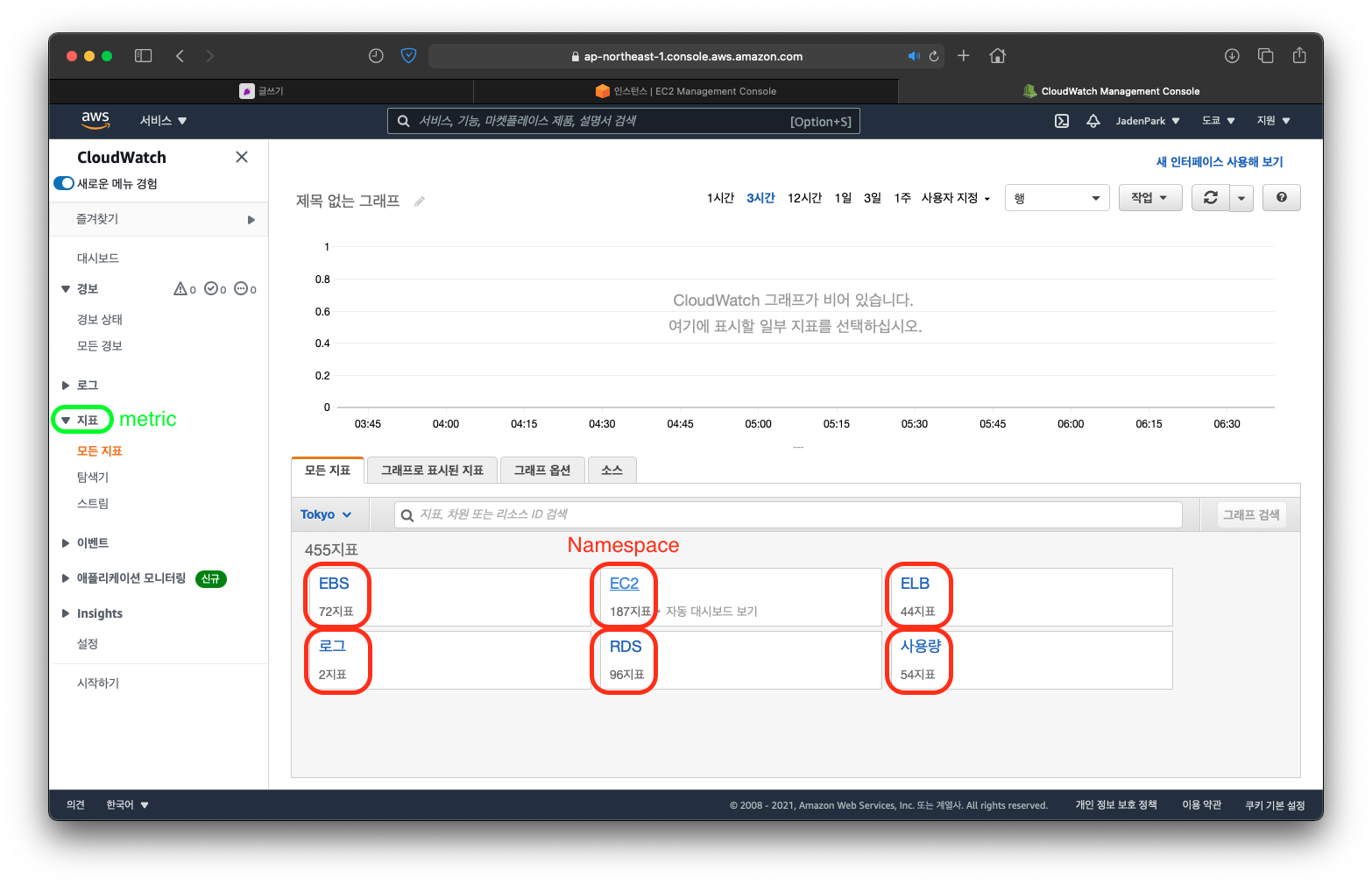Collapse the 경보 section
Image resolution: width=1372 pixels, height=885 pixels.
pos(66,289)
